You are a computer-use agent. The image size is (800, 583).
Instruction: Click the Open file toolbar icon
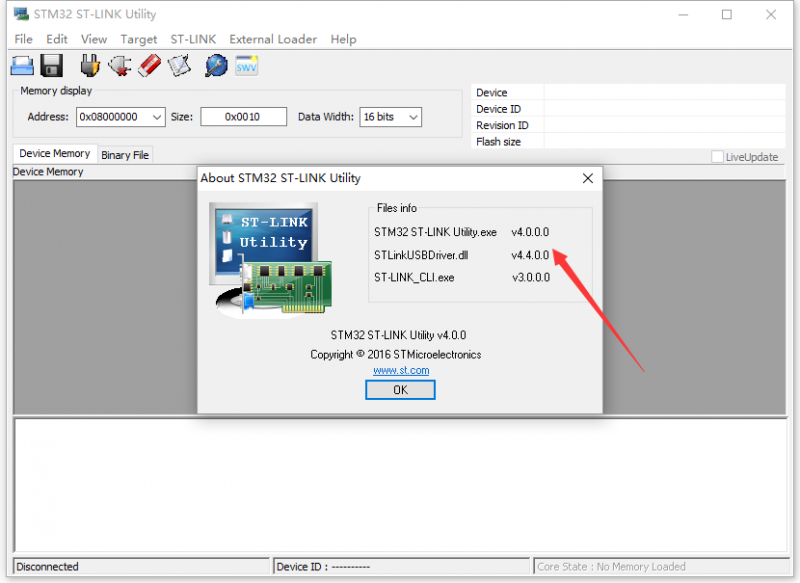(x=22, y=65)
